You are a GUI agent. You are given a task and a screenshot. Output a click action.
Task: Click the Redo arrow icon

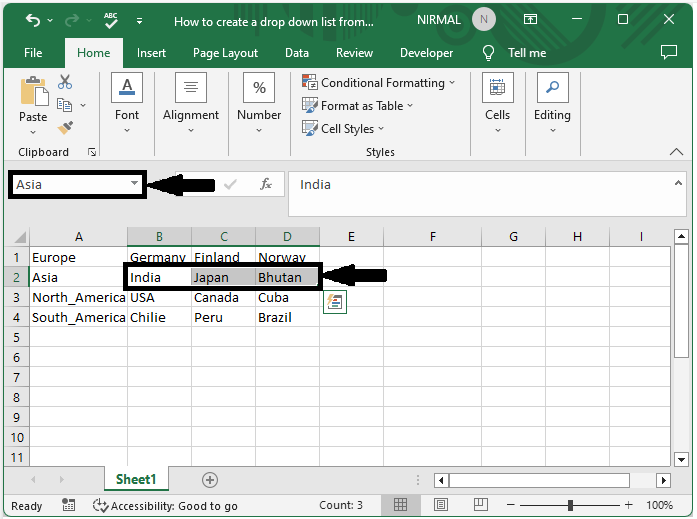tap(72, 20)
